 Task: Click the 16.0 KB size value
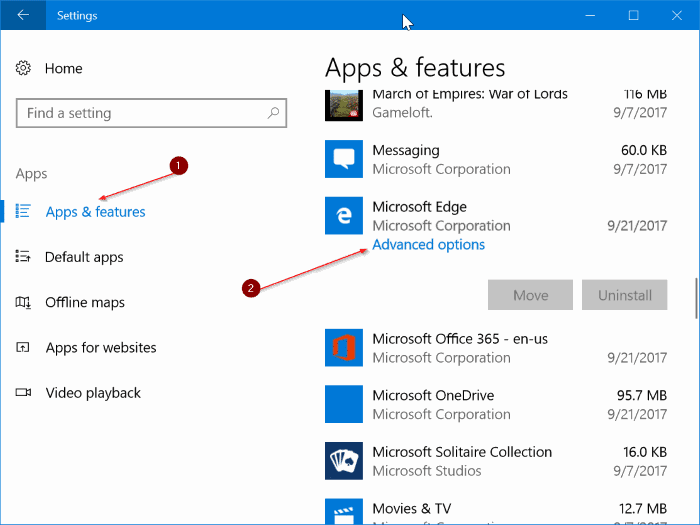[x=645, y=452]
